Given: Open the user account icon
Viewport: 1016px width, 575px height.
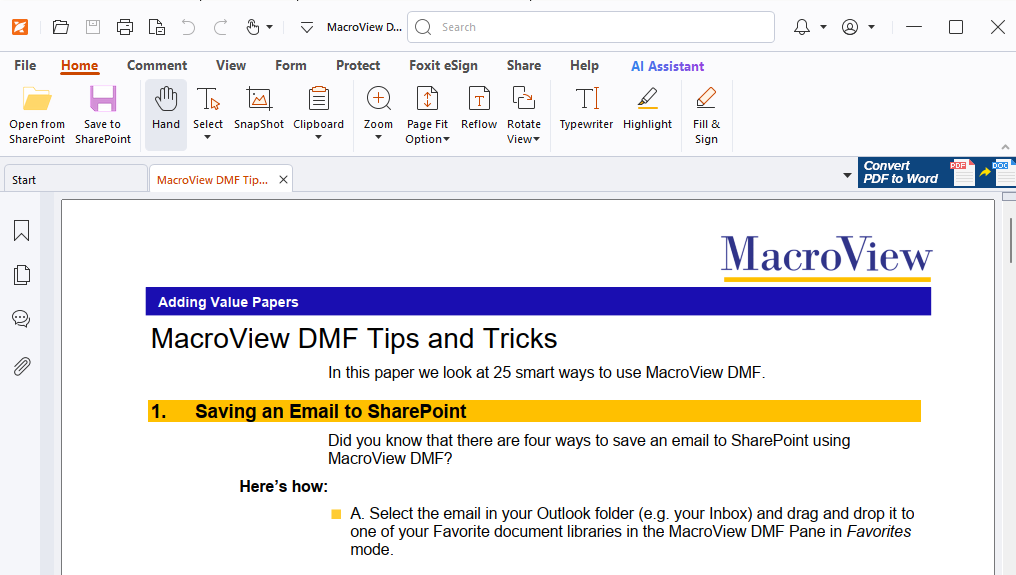Looking at the screenshot, I should click(x=849, y=27).
